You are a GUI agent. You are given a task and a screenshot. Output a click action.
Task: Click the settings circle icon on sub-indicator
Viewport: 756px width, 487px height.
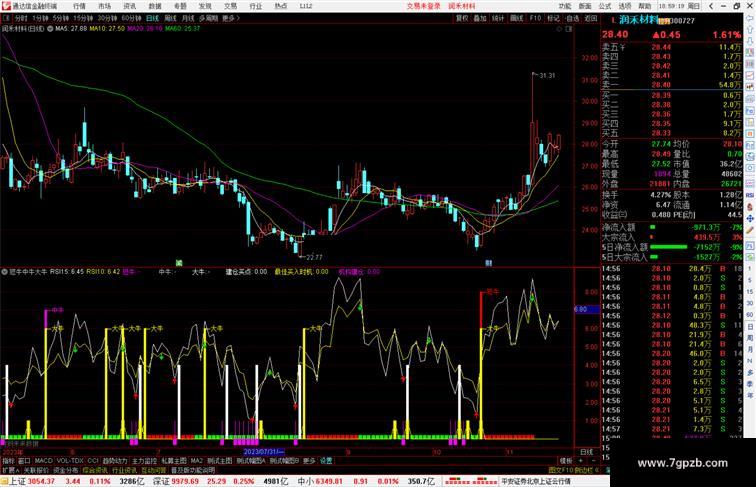coord(5,272)
